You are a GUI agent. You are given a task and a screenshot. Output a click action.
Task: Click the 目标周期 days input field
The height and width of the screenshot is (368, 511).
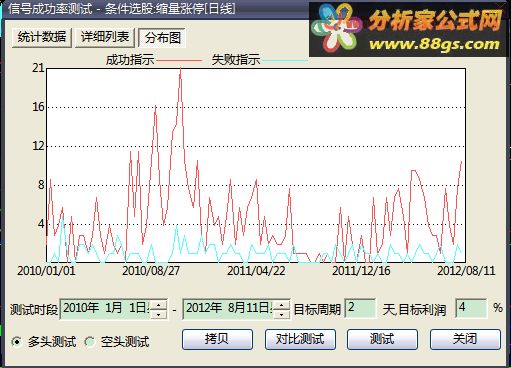pyautogui.click(x=360, y=308)
